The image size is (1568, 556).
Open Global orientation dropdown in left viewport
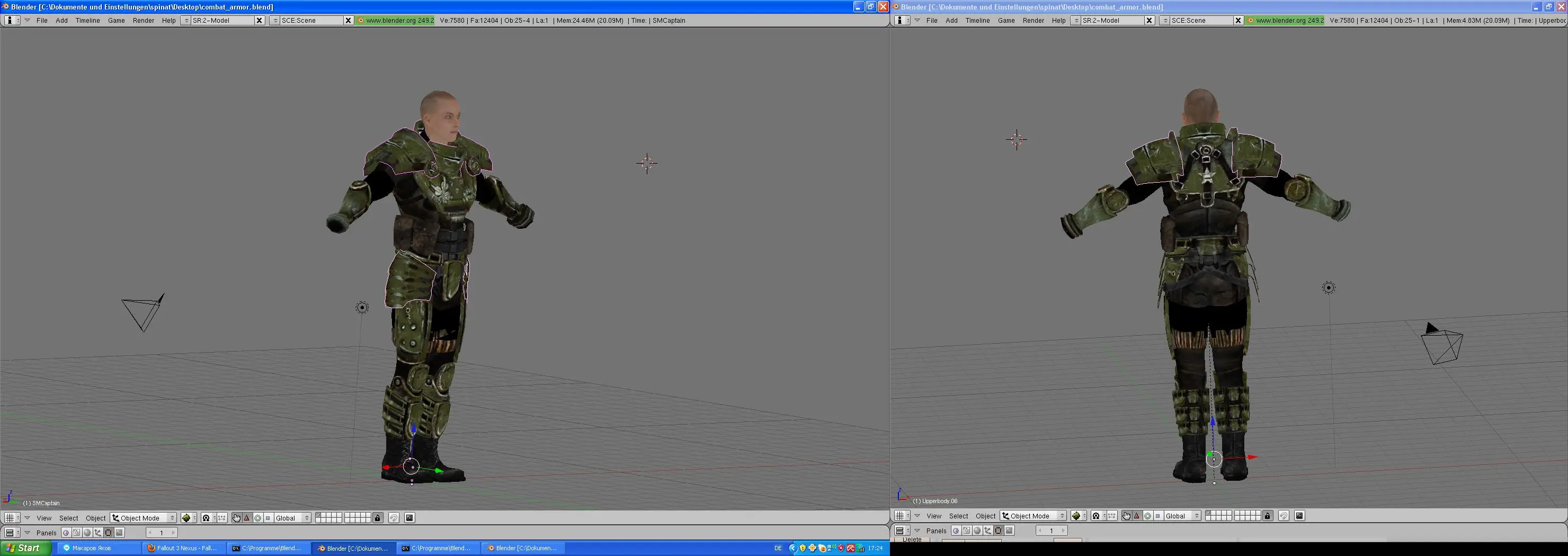coord(293,518)
